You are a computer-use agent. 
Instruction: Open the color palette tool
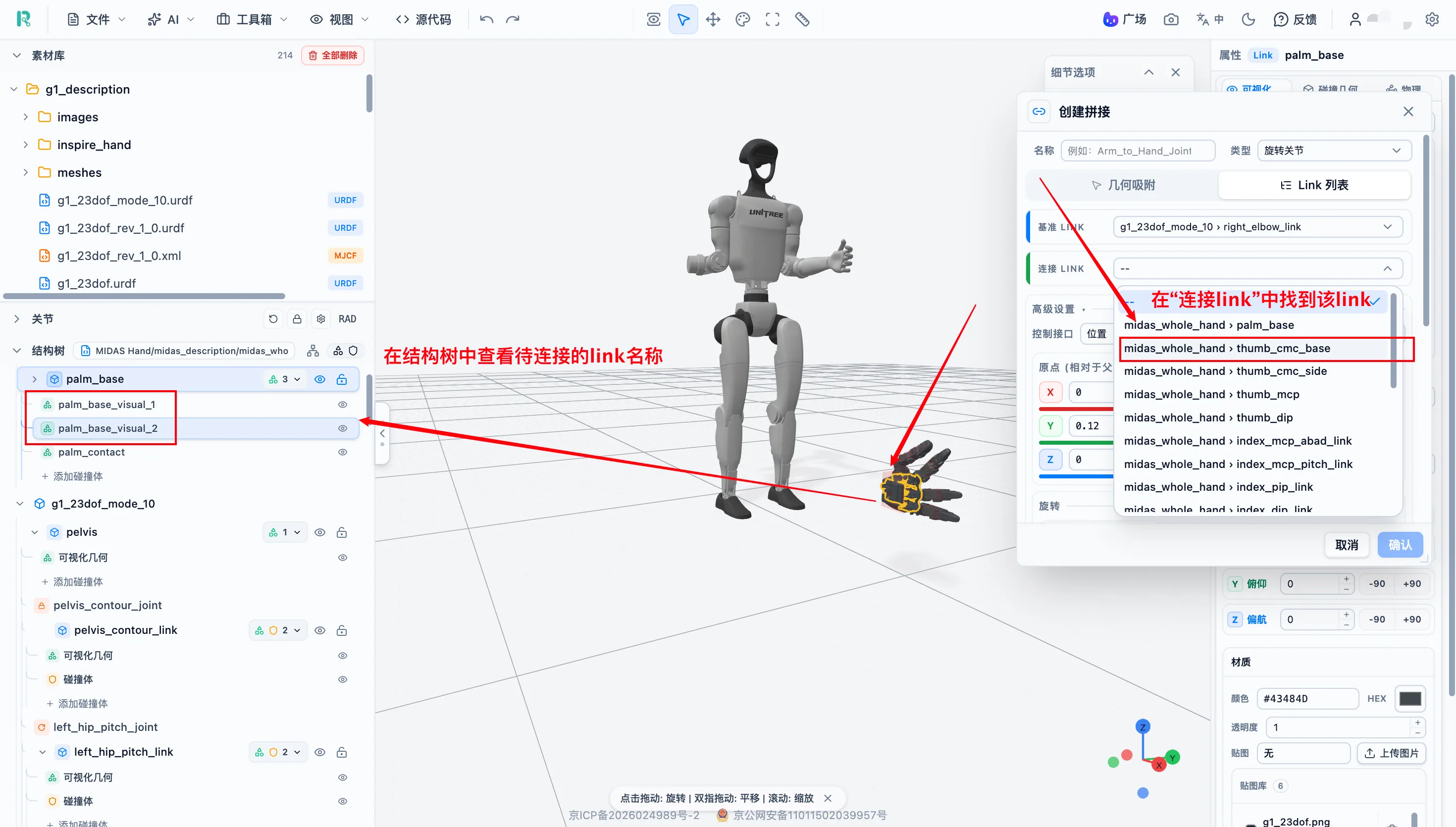click(x=743, y=19)
